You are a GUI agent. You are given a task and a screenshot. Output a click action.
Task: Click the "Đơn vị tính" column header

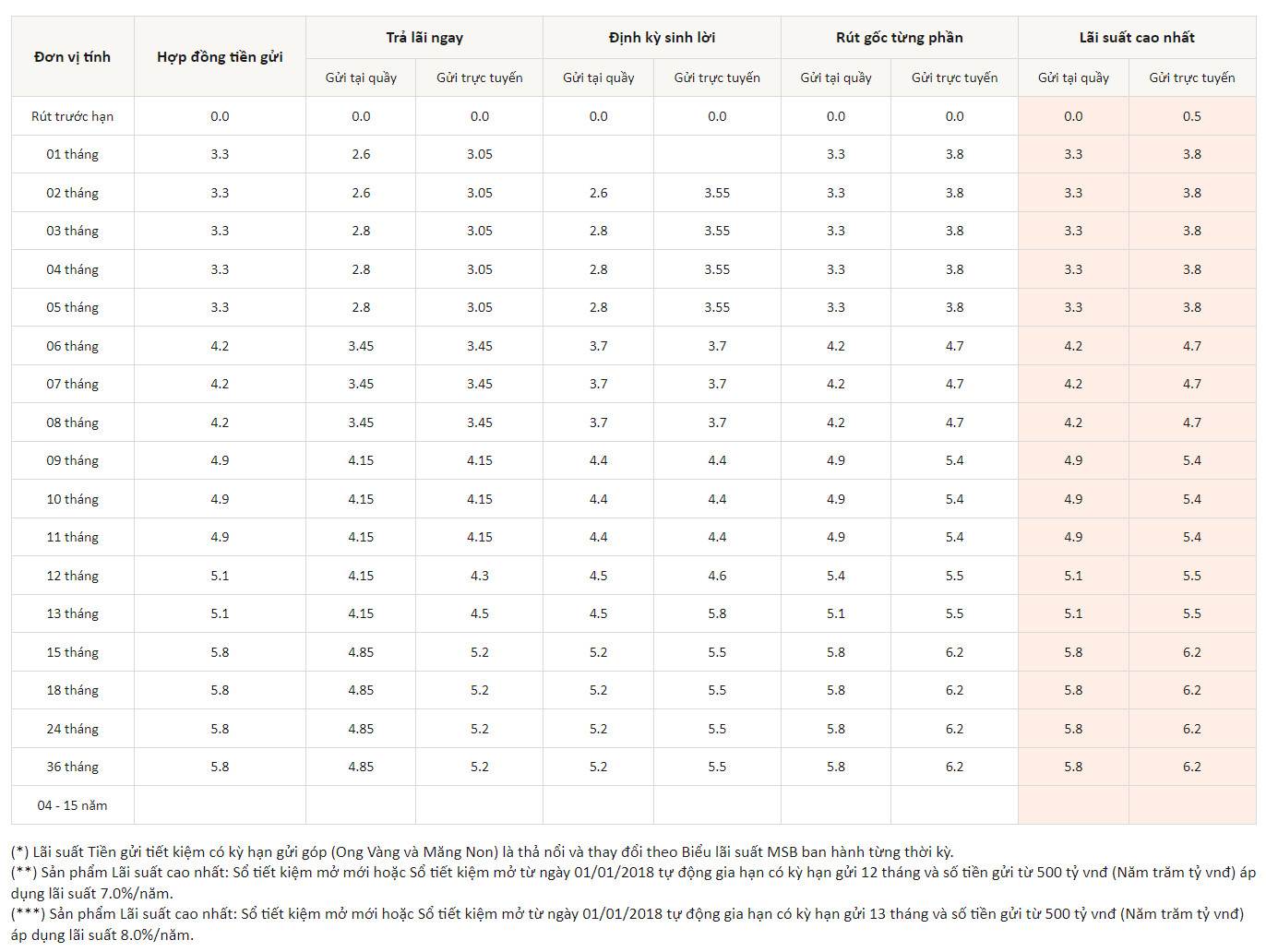[72, 57]
